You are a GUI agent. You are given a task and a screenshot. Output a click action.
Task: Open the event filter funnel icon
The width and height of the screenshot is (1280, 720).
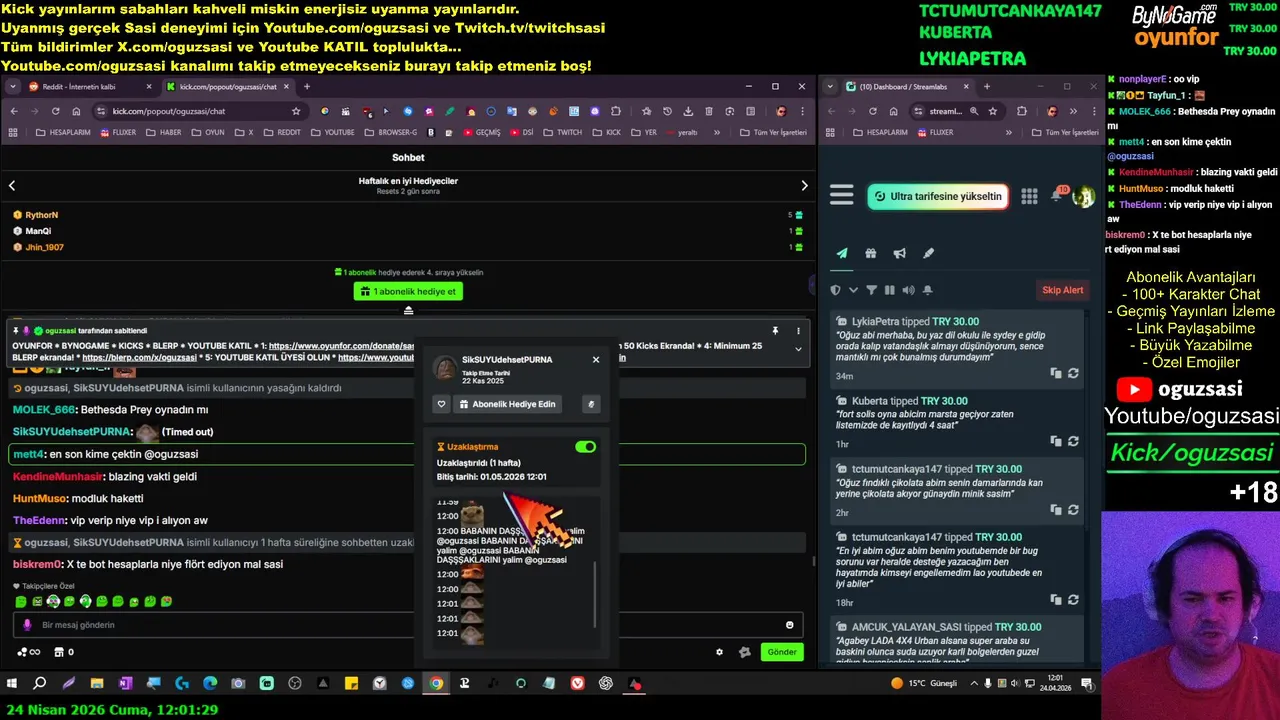tap(871, 290)
